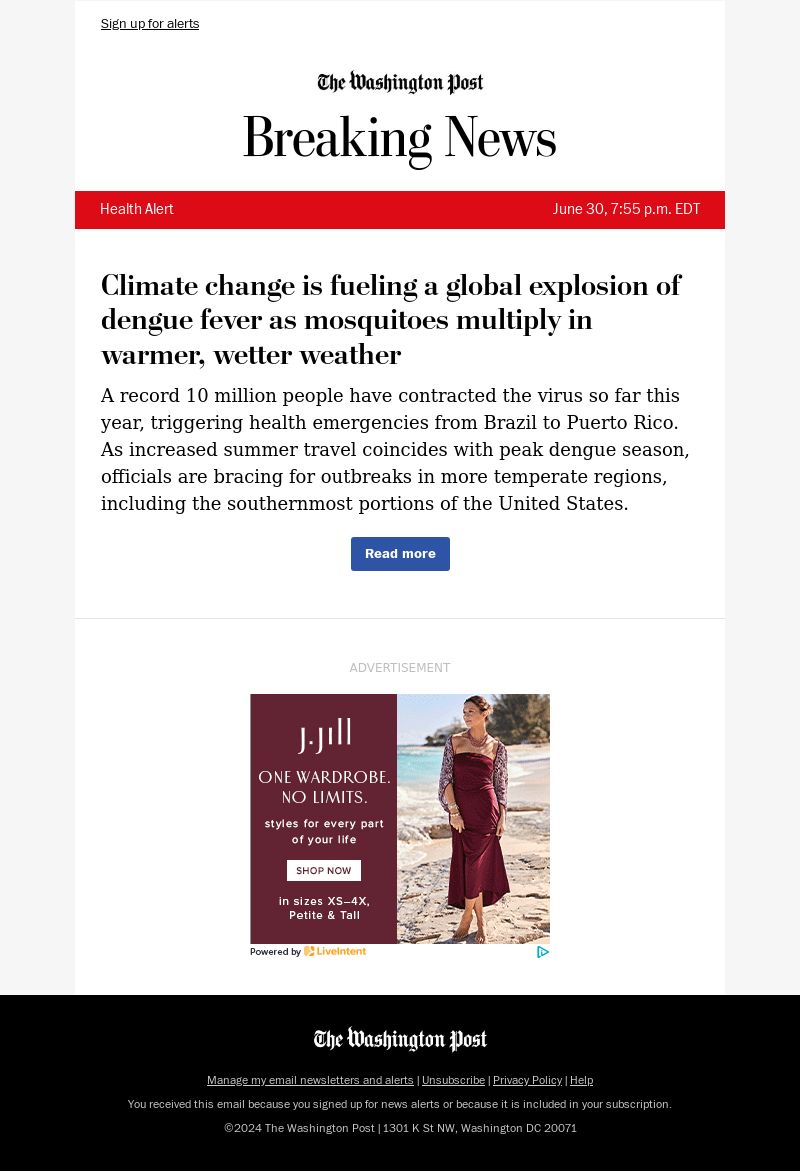Screen dimensions: 800x1173
Task: Click the article summary paragraph
Action: click(395, 450)
